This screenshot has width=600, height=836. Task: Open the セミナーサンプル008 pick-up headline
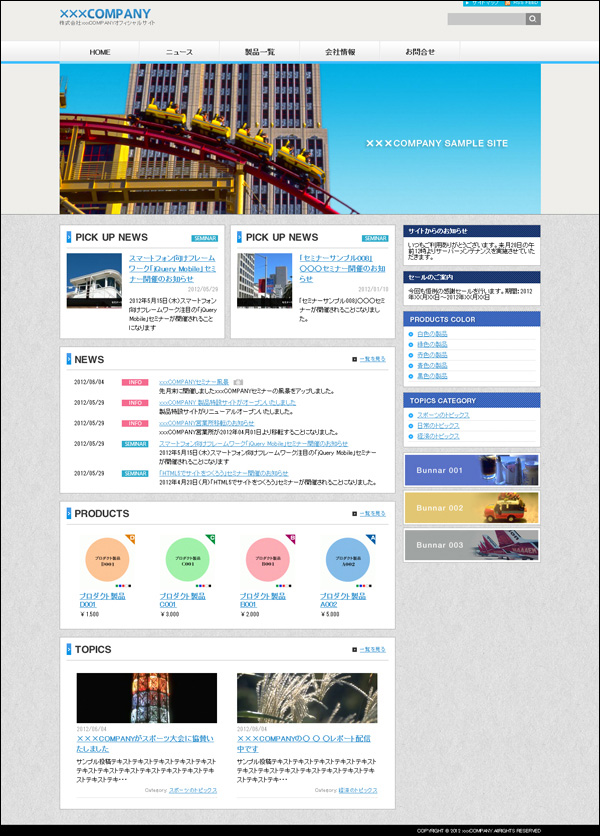coord(342,268)
